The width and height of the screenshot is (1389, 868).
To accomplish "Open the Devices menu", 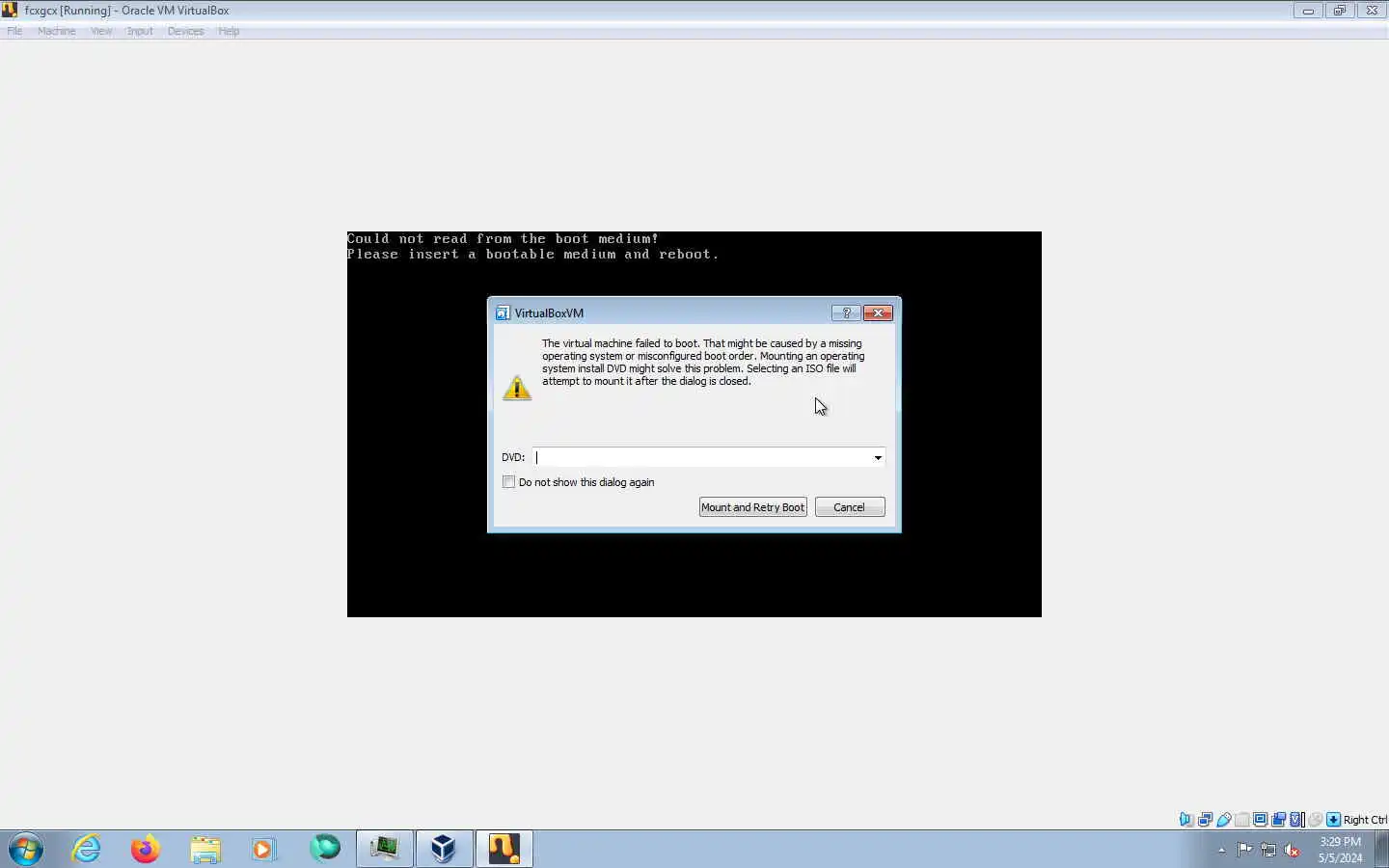I will [x=185, y=31].
